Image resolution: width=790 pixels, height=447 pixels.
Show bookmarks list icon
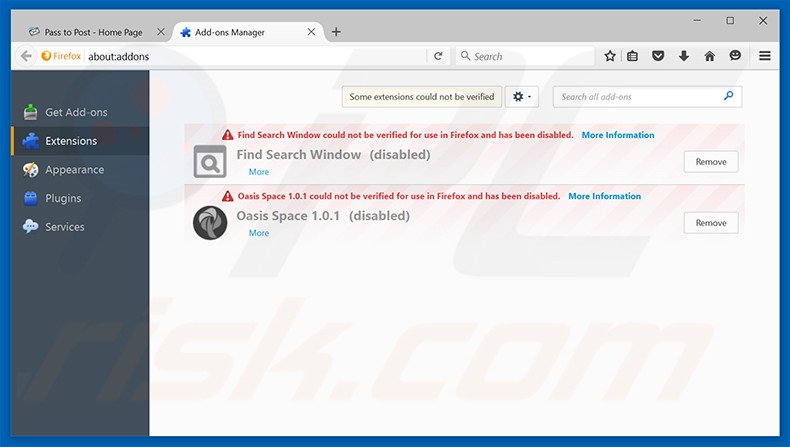632,56
